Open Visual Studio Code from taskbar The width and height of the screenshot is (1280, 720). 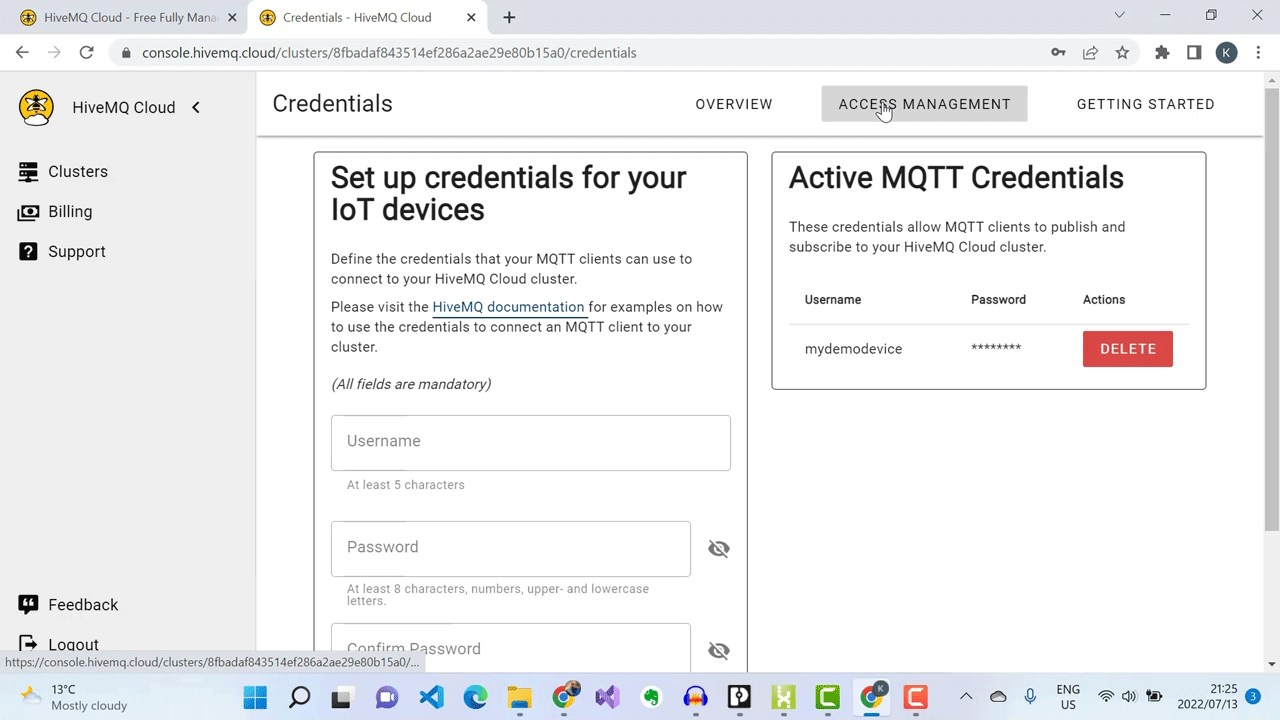432,697
